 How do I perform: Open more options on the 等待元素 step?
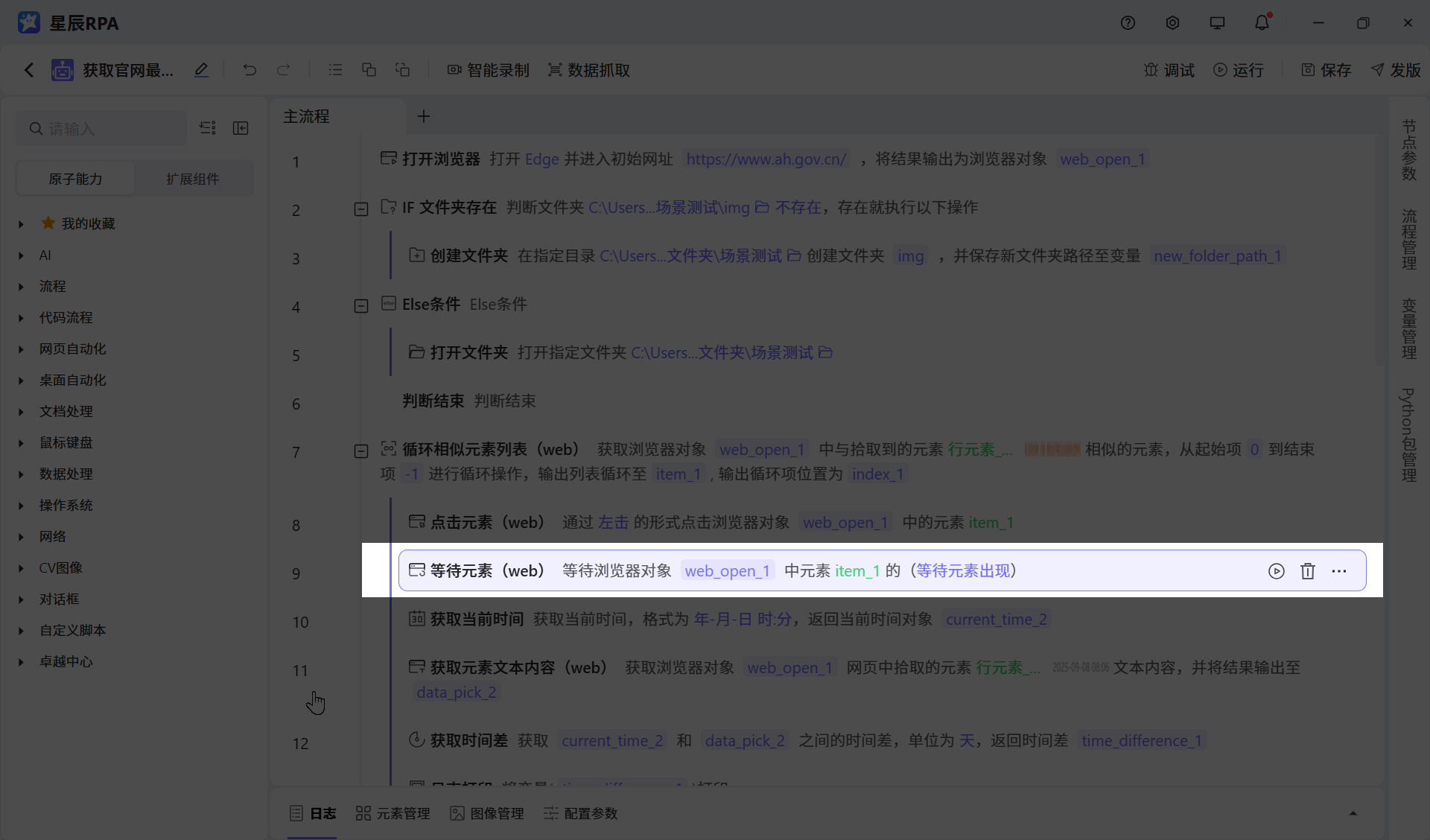point(1340,570)
